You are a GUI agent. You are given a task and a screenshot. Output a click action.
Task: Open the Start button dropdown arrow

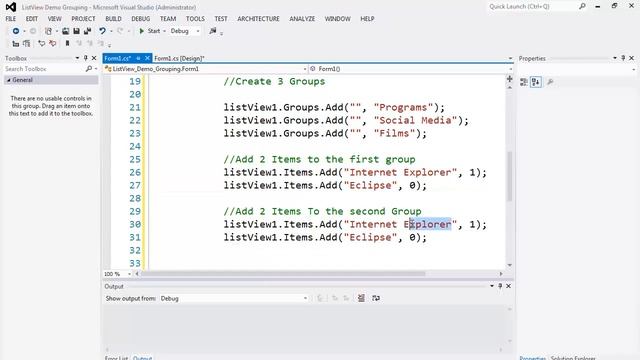tap(164, 31)
